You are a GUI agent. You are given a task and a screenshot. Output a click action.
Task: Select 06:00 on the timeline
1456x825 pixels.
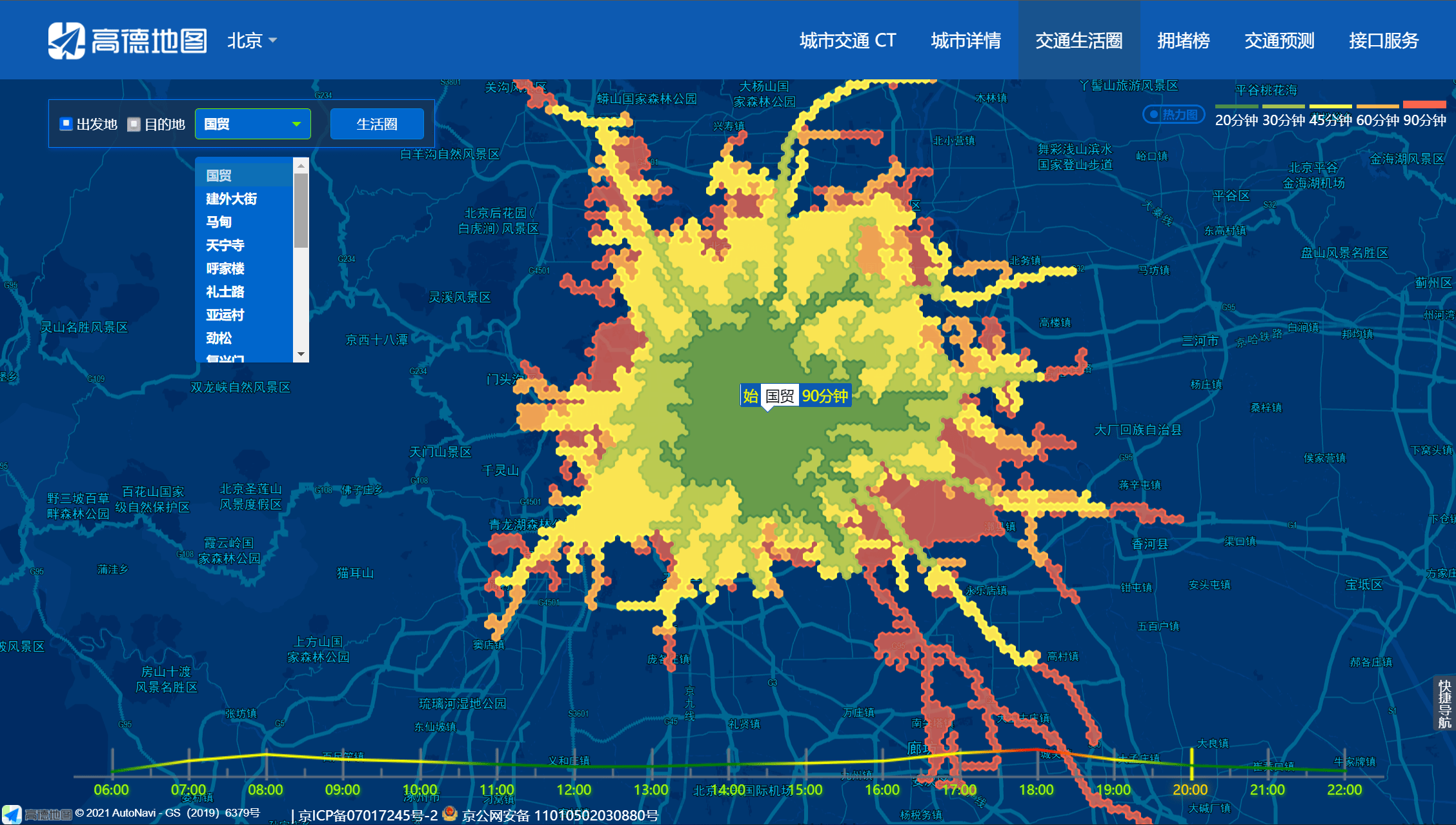pos(112,790)
